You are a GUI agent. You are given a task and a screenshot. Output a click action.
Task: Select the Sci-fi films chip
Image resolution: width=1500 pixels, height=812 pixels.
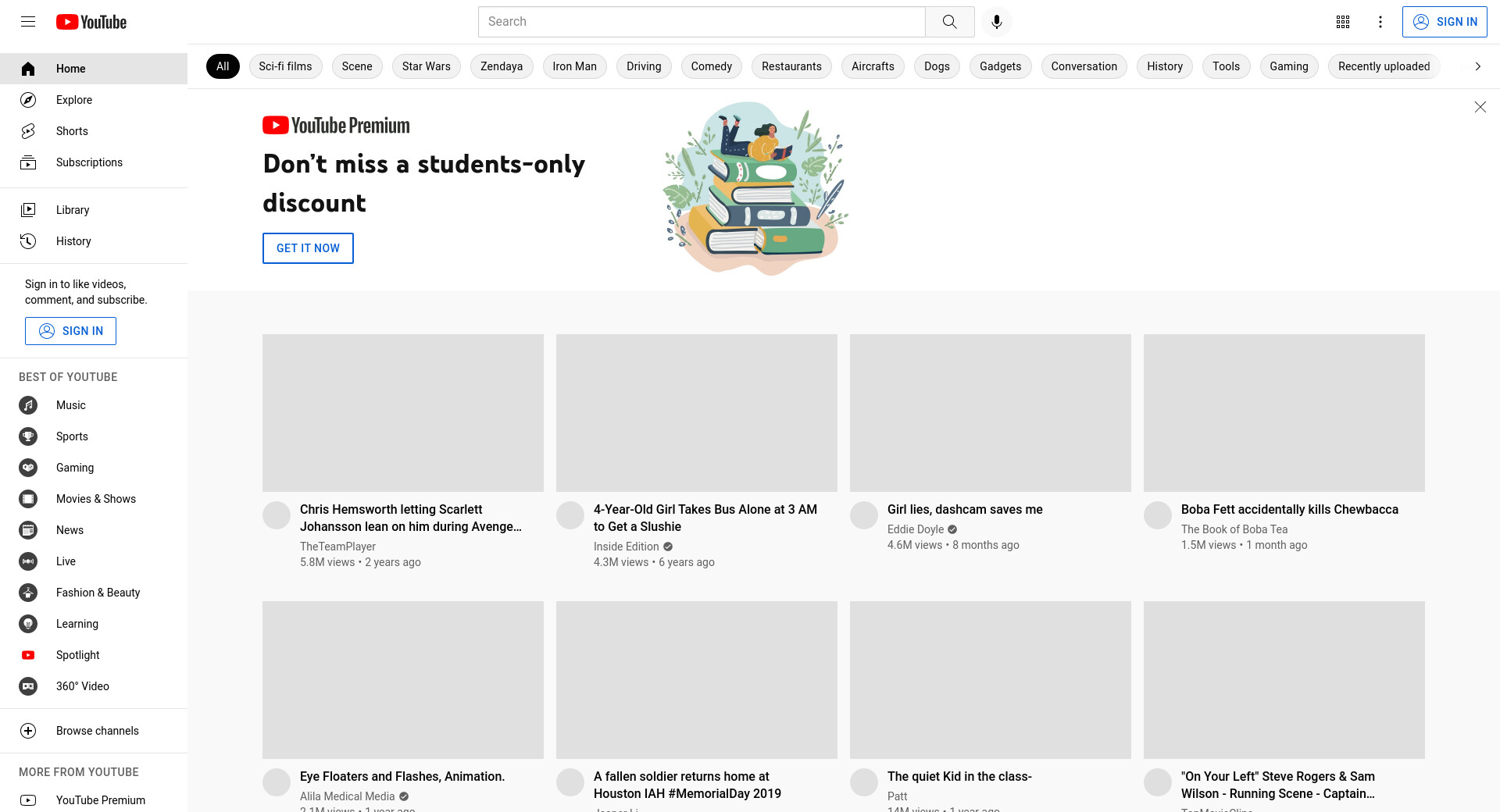[x=285, y=66]
